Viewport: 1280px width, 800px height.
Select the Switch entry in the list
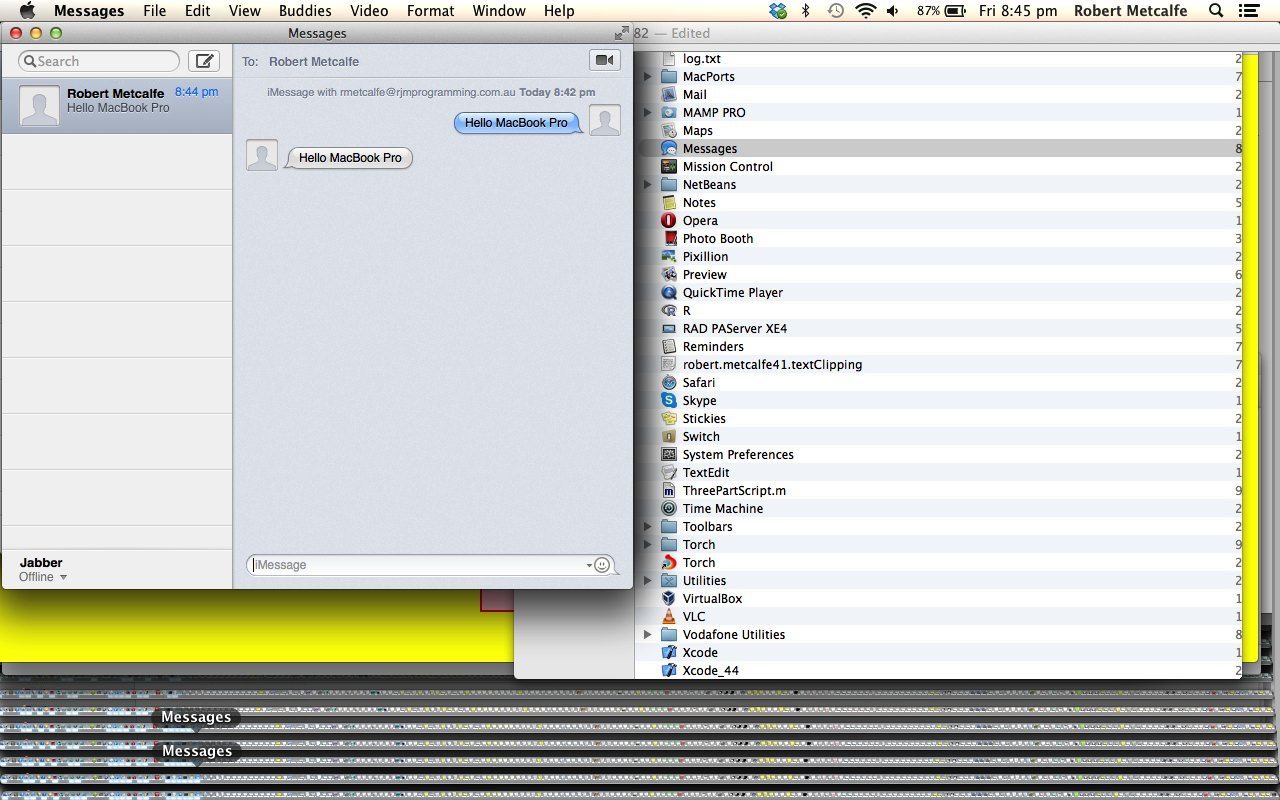[701, 436]
